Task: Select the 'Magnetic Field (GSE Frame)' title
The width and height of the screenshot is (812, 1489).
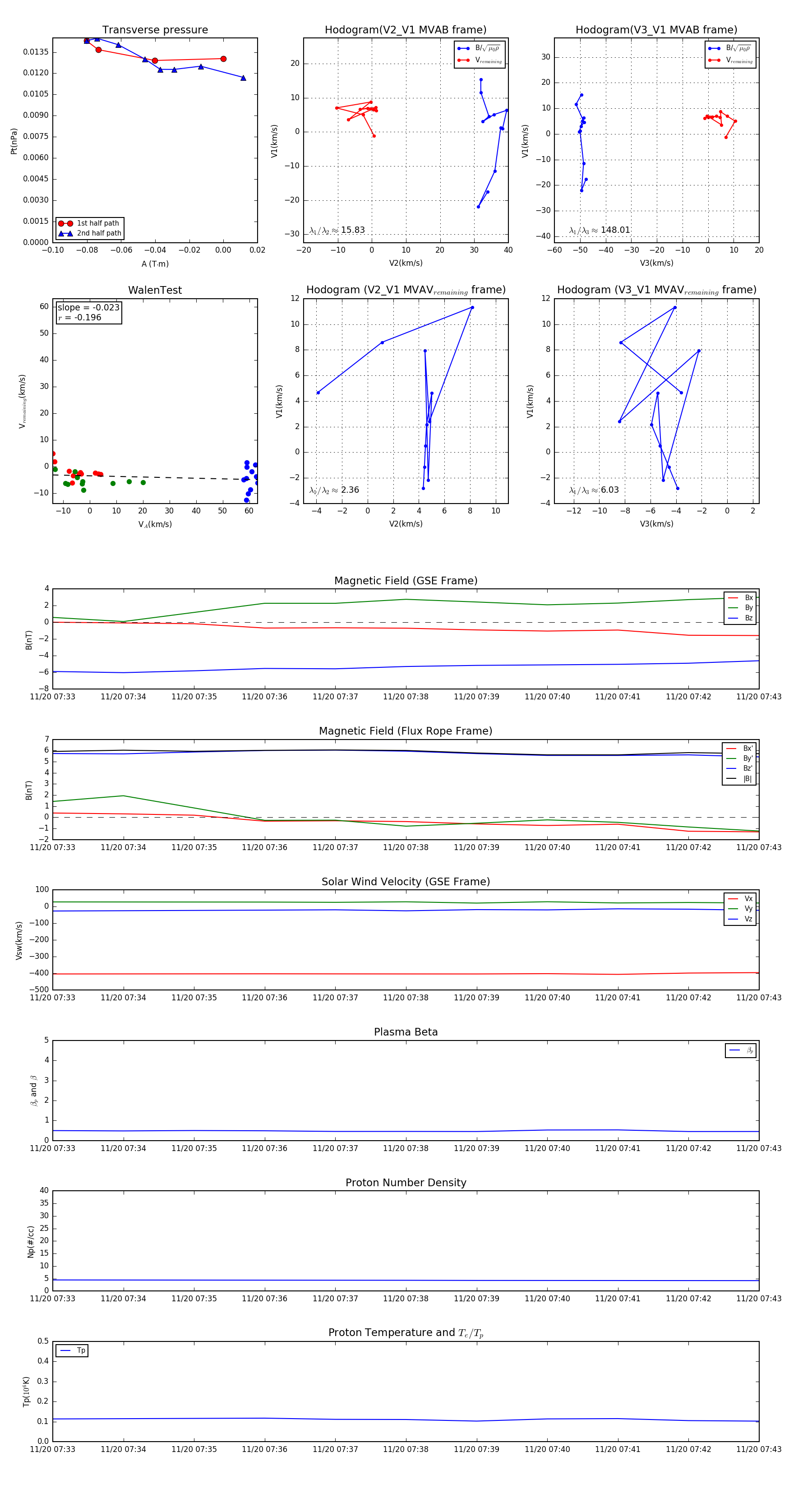Action: coord(406,581)
